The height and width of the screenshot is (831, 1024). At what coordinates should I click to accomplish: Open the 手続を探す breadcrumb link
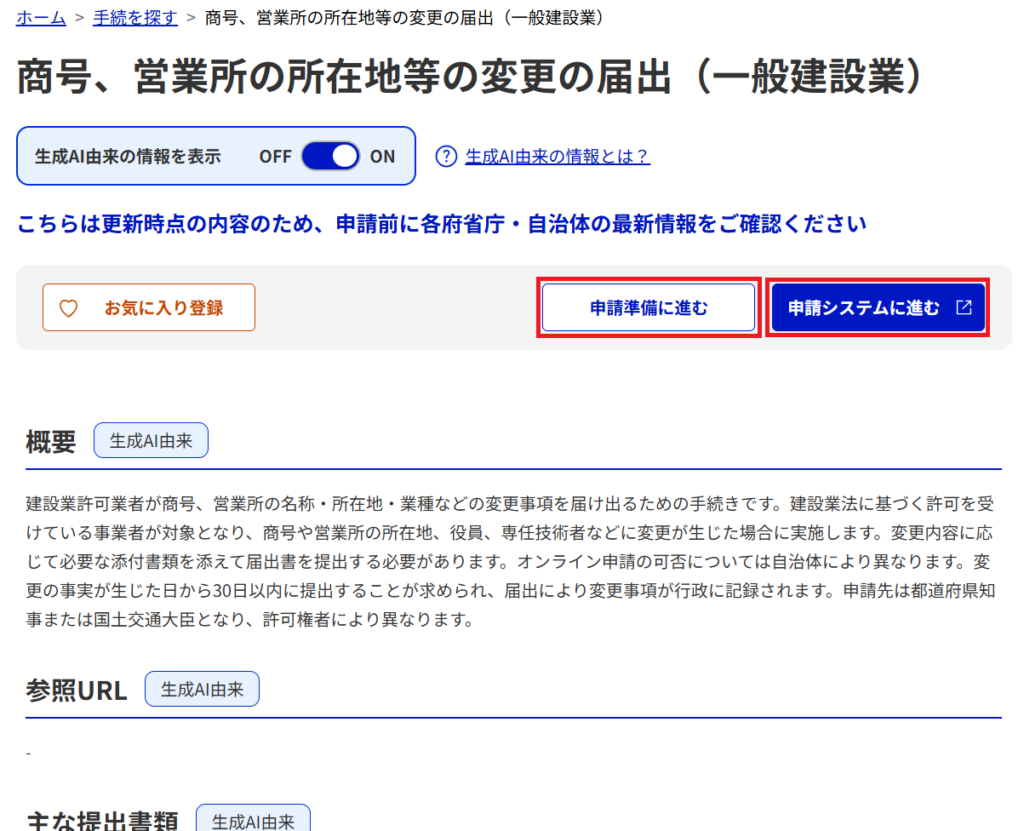point(135,18)
